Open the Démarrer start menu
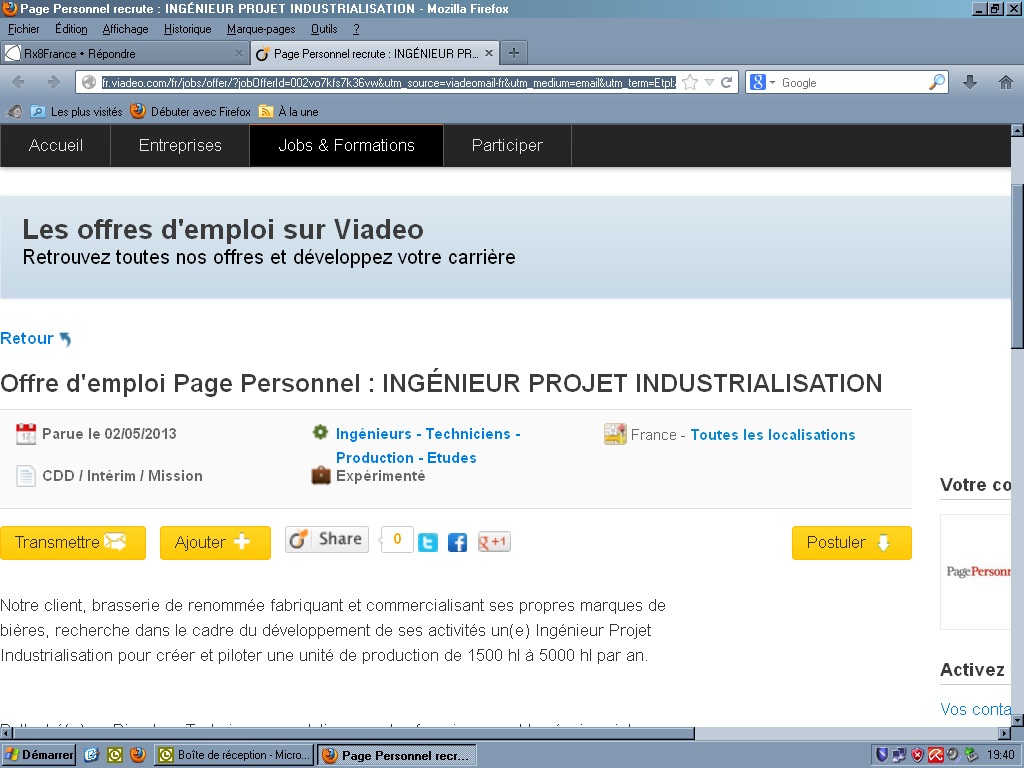This screenshot has width=1024, height=768. (x=39, y=755)
